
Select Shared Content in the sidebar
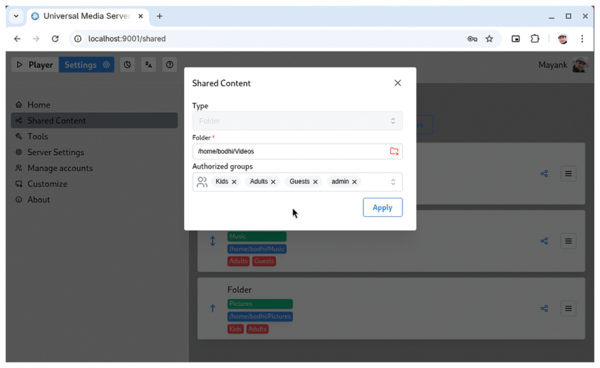(95, 120)
